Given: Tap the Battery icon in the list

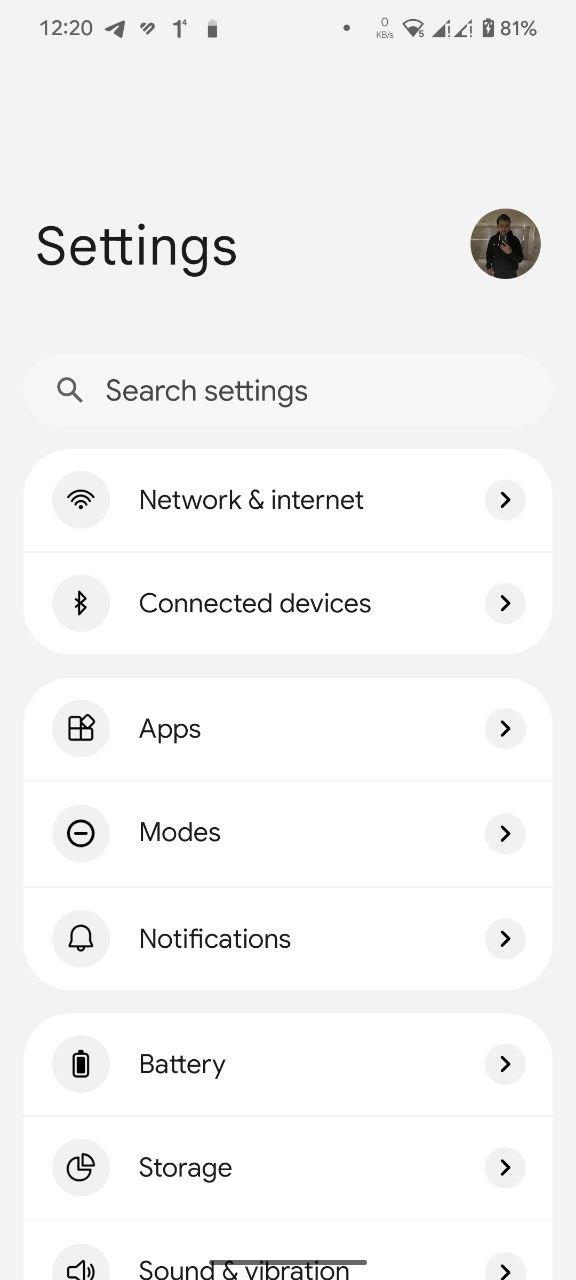Looking at the screenshot, I should (x=81, y=1064).
